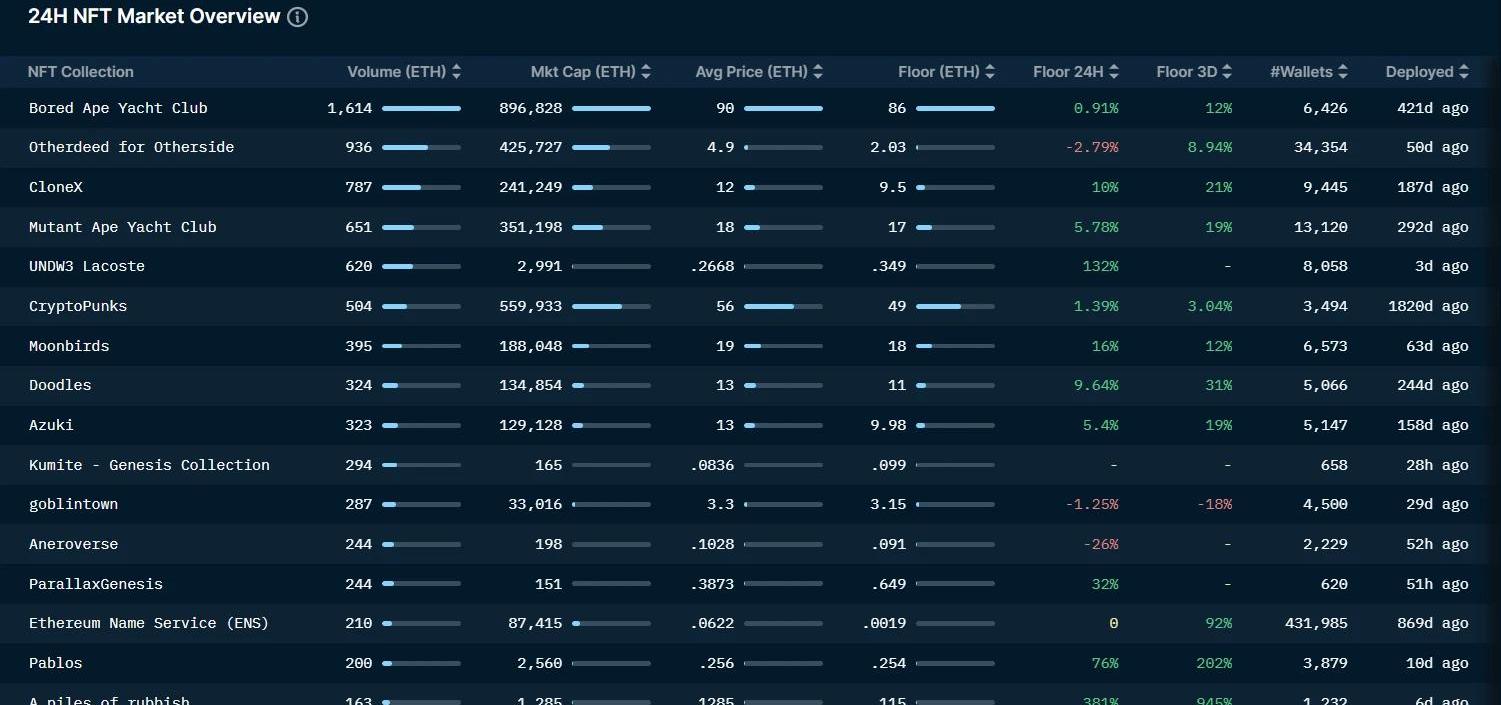Click the 9.64% Floor 24H value
Image resolution: width=1501 pixels, height=705 pixels.
(x=1096, y=385)
